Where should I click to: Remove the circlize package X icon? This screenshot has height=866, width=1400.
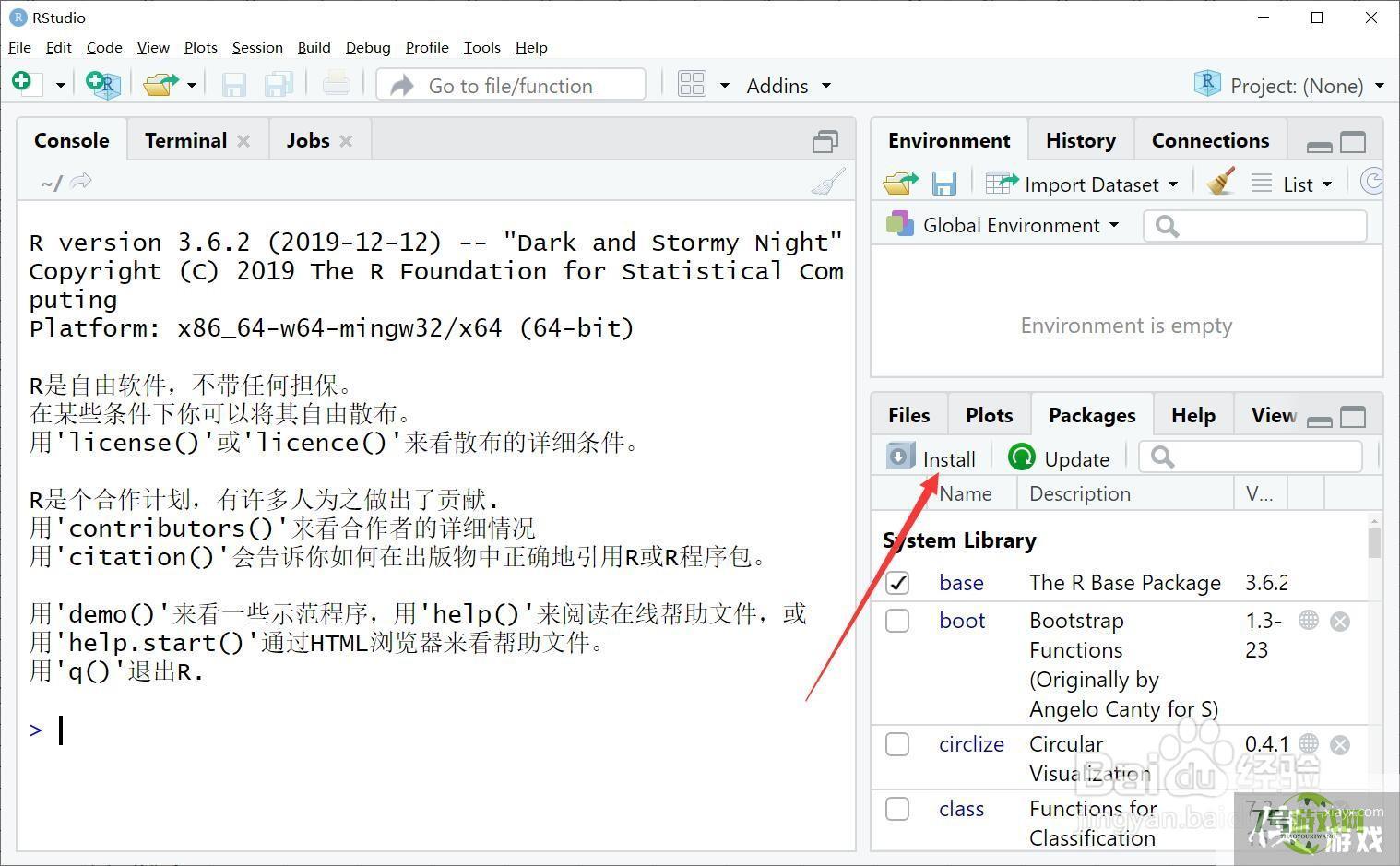pos(1340,745)
